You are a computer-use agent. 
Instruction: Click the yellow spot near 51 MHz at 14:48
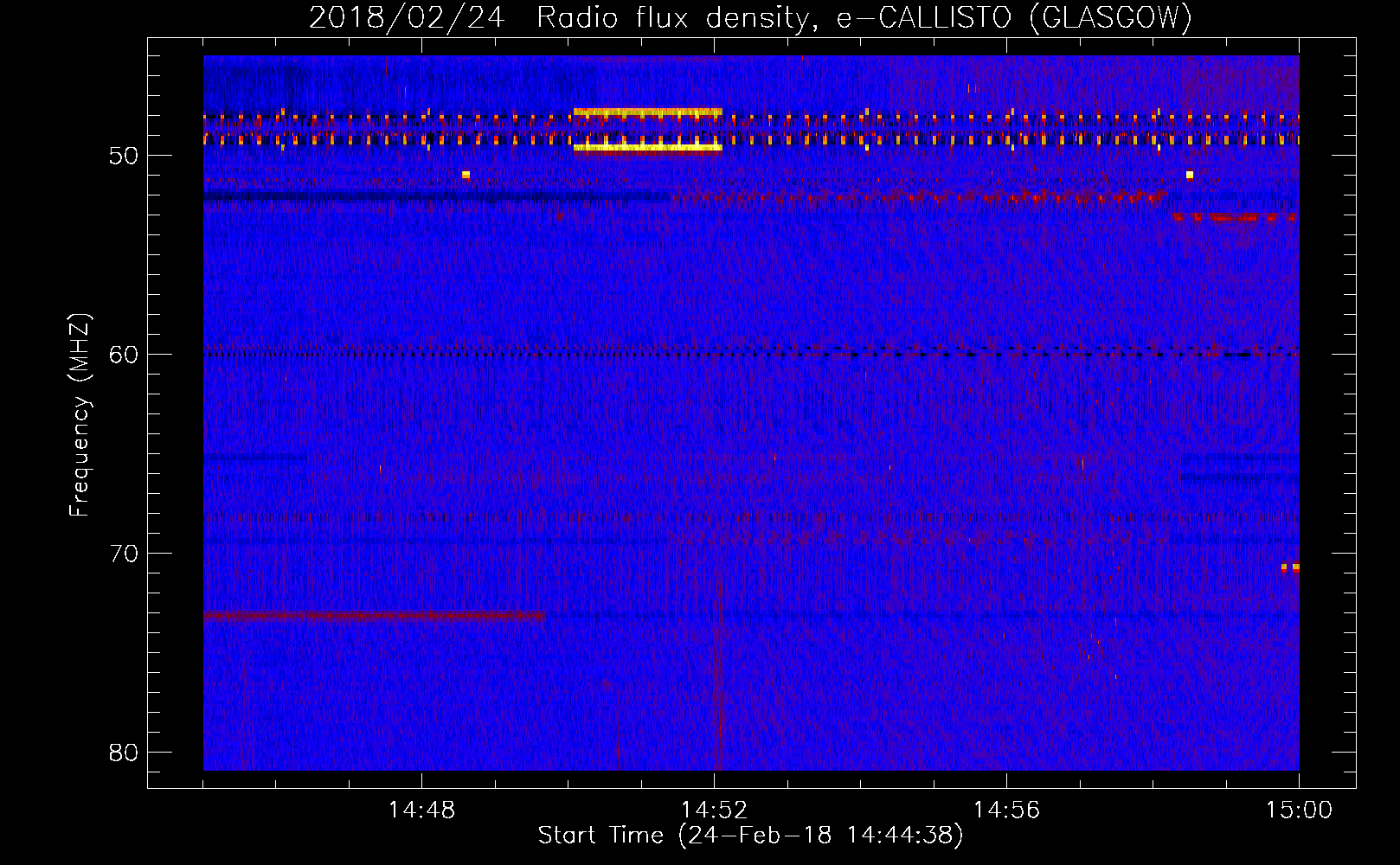[x=466, y=175]
